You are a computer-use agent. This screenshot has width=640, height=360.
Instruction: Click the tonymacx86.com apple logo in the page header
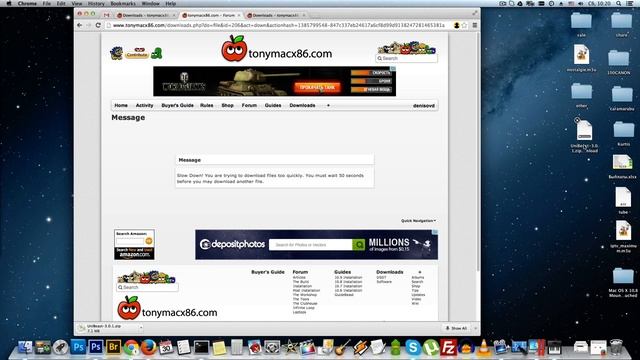pyautogui.click(x=234, y=49)
